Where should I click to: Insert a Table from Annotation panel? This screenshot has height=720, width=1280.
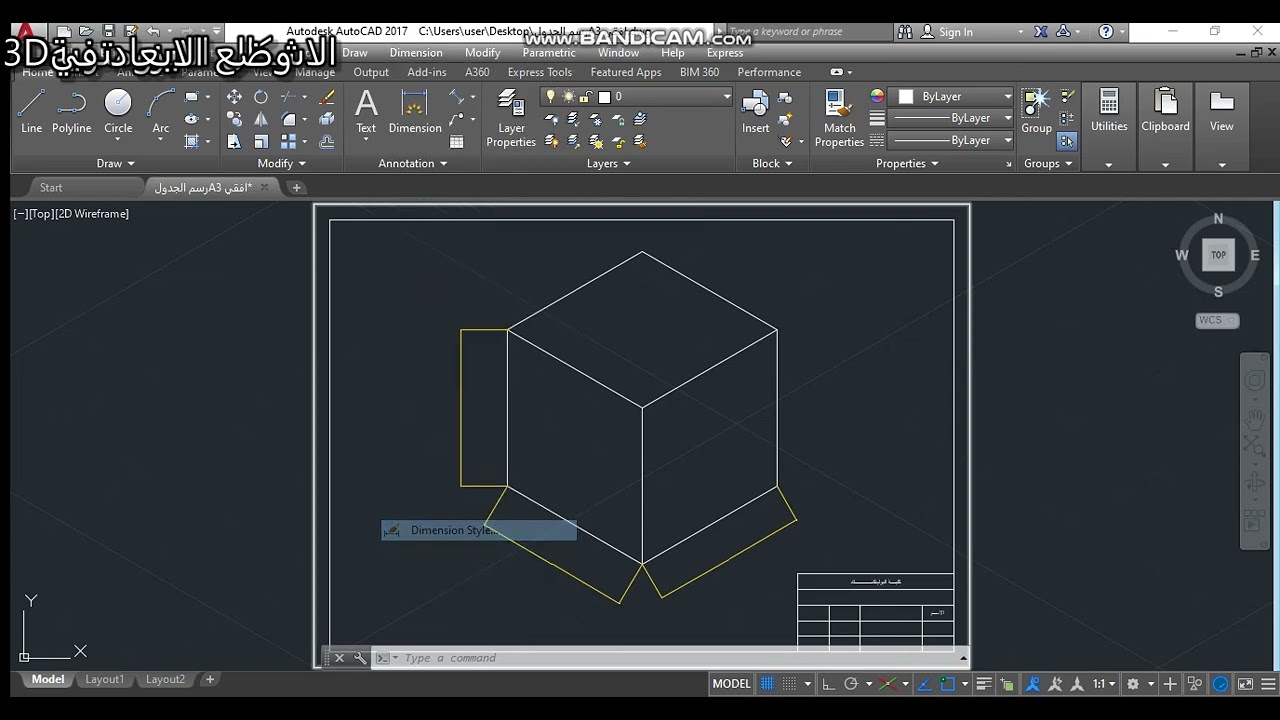point(457,142)
